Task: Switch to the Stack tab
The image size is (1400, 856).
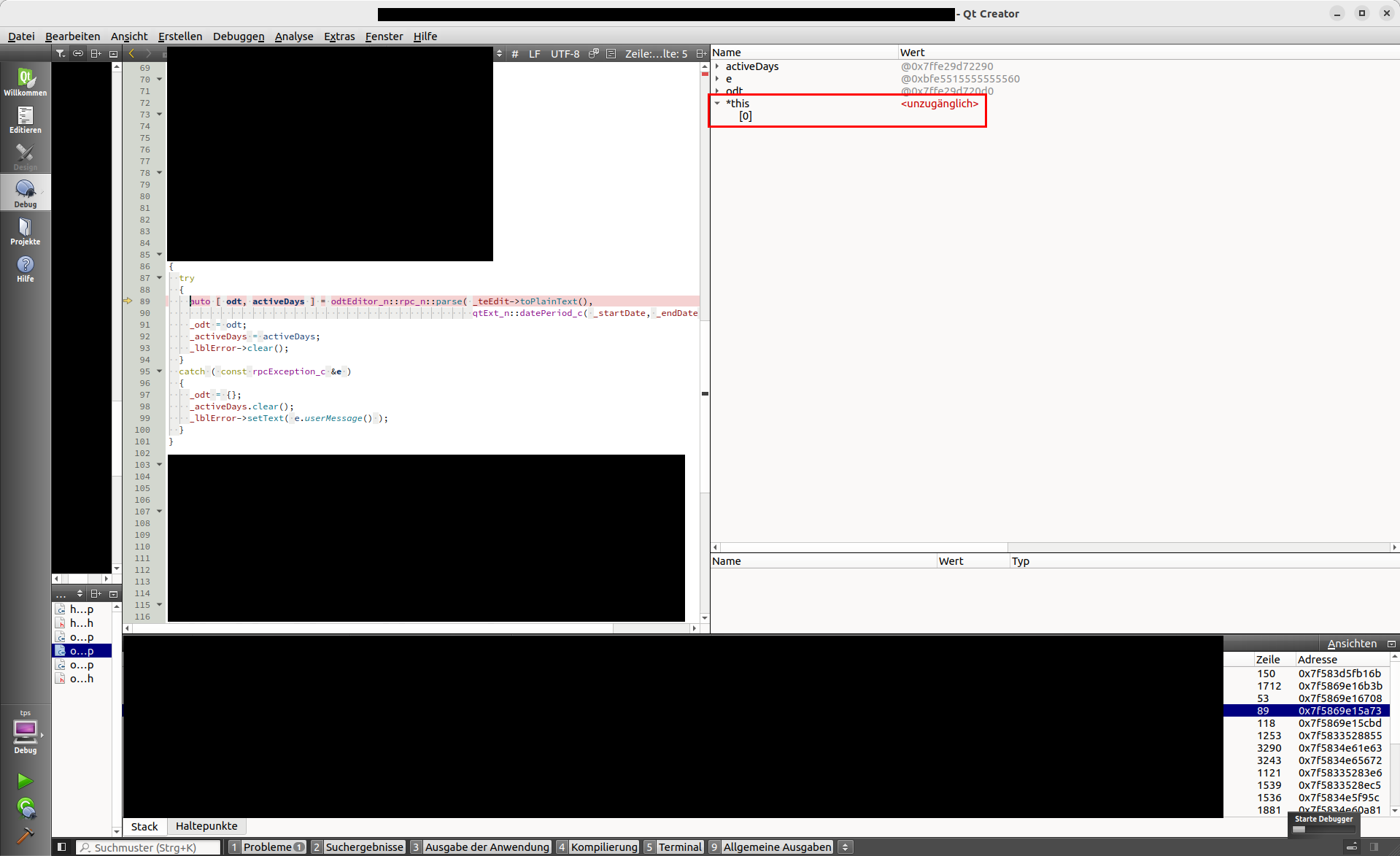Action: (x=144, y=826)
